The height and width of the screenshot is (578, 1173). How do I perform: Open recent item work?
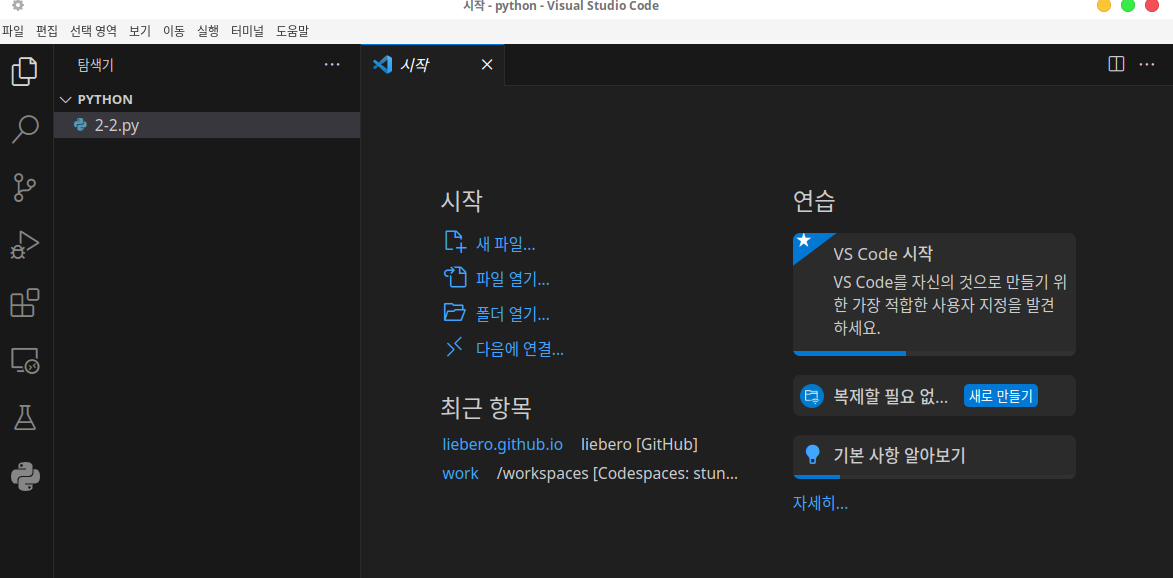click(460, 473)
